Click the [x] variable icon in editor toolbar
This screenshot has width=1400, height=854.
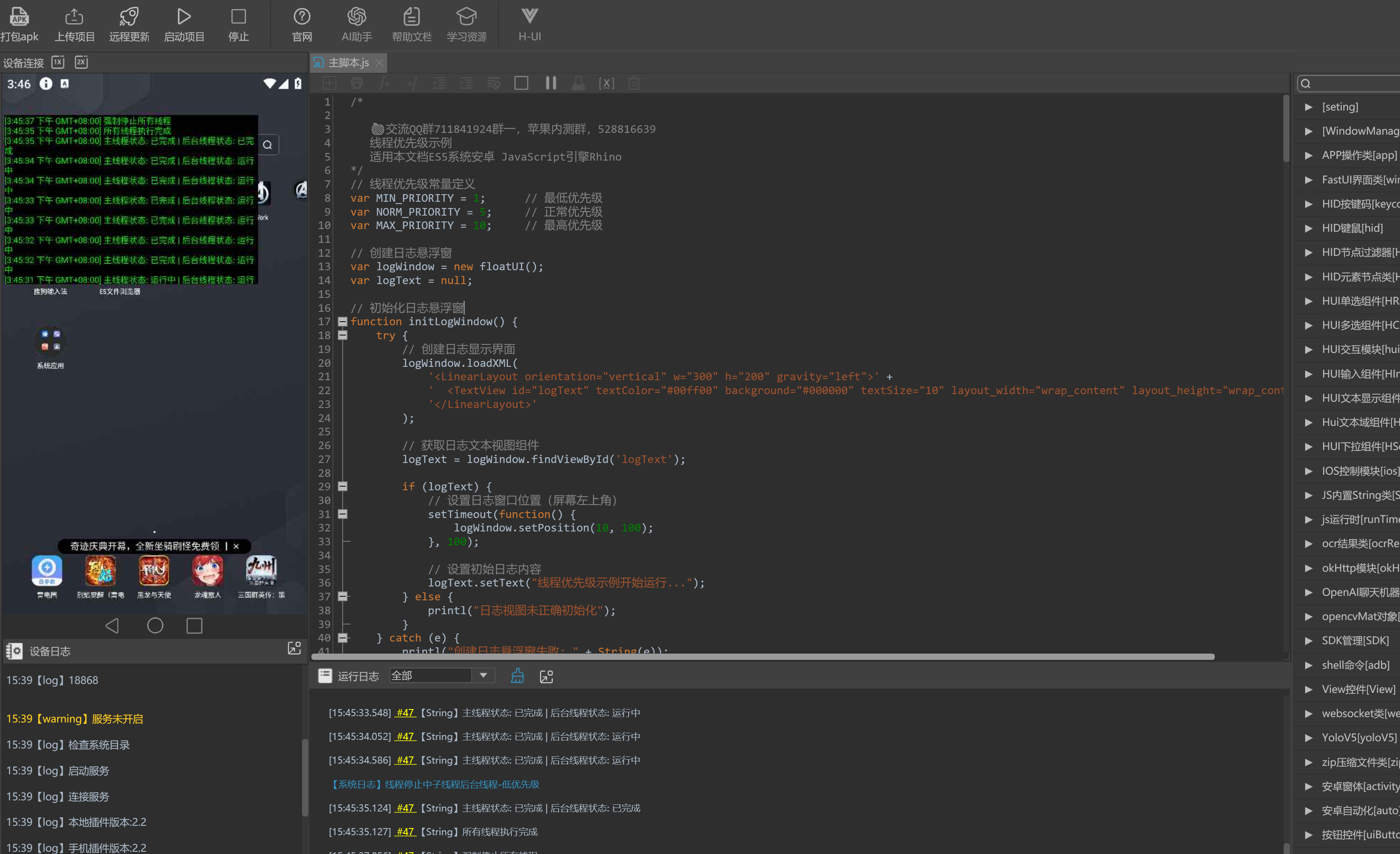click(x=606, y=84)
